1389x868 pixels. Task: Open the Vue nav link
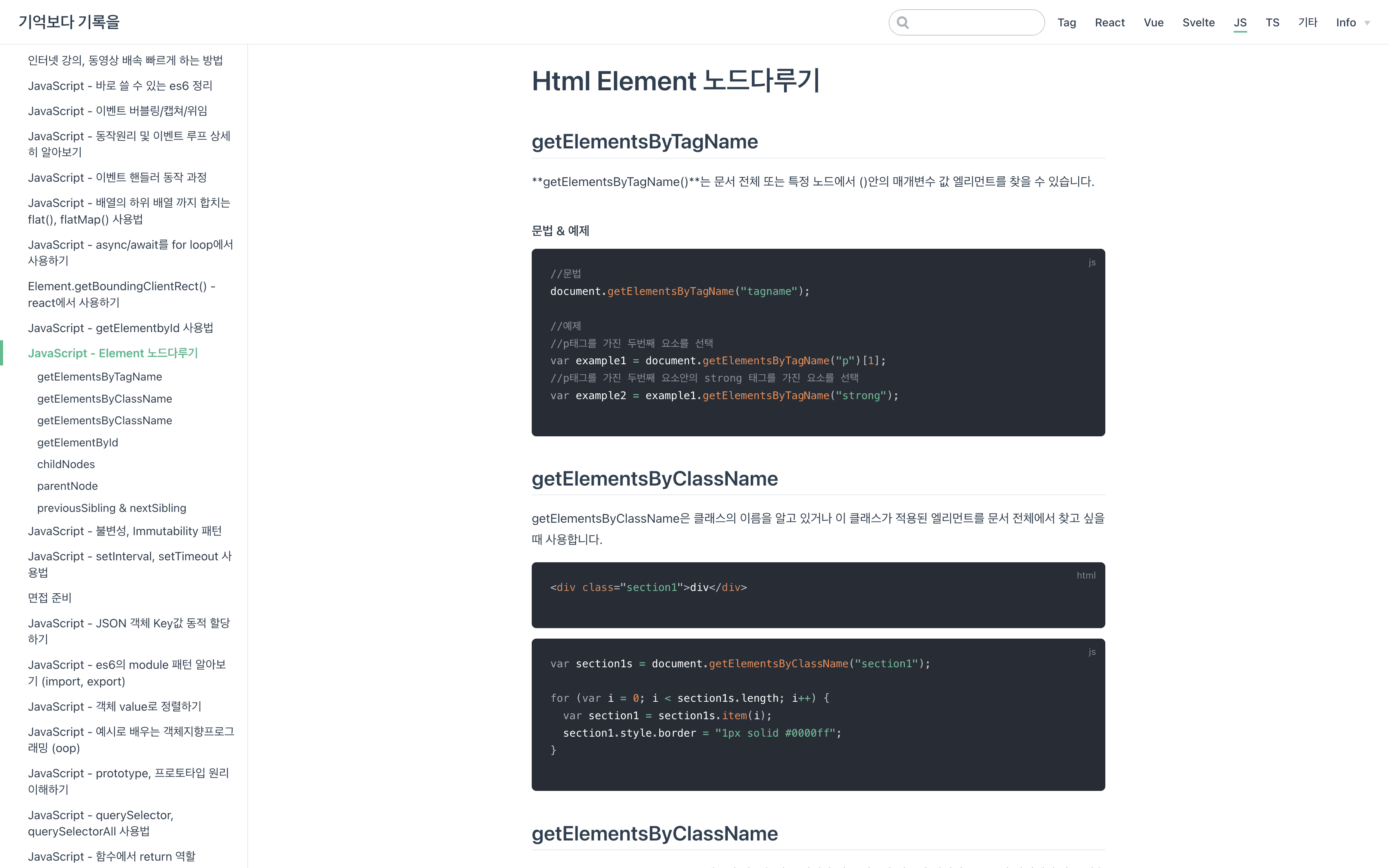(1153, 22)
